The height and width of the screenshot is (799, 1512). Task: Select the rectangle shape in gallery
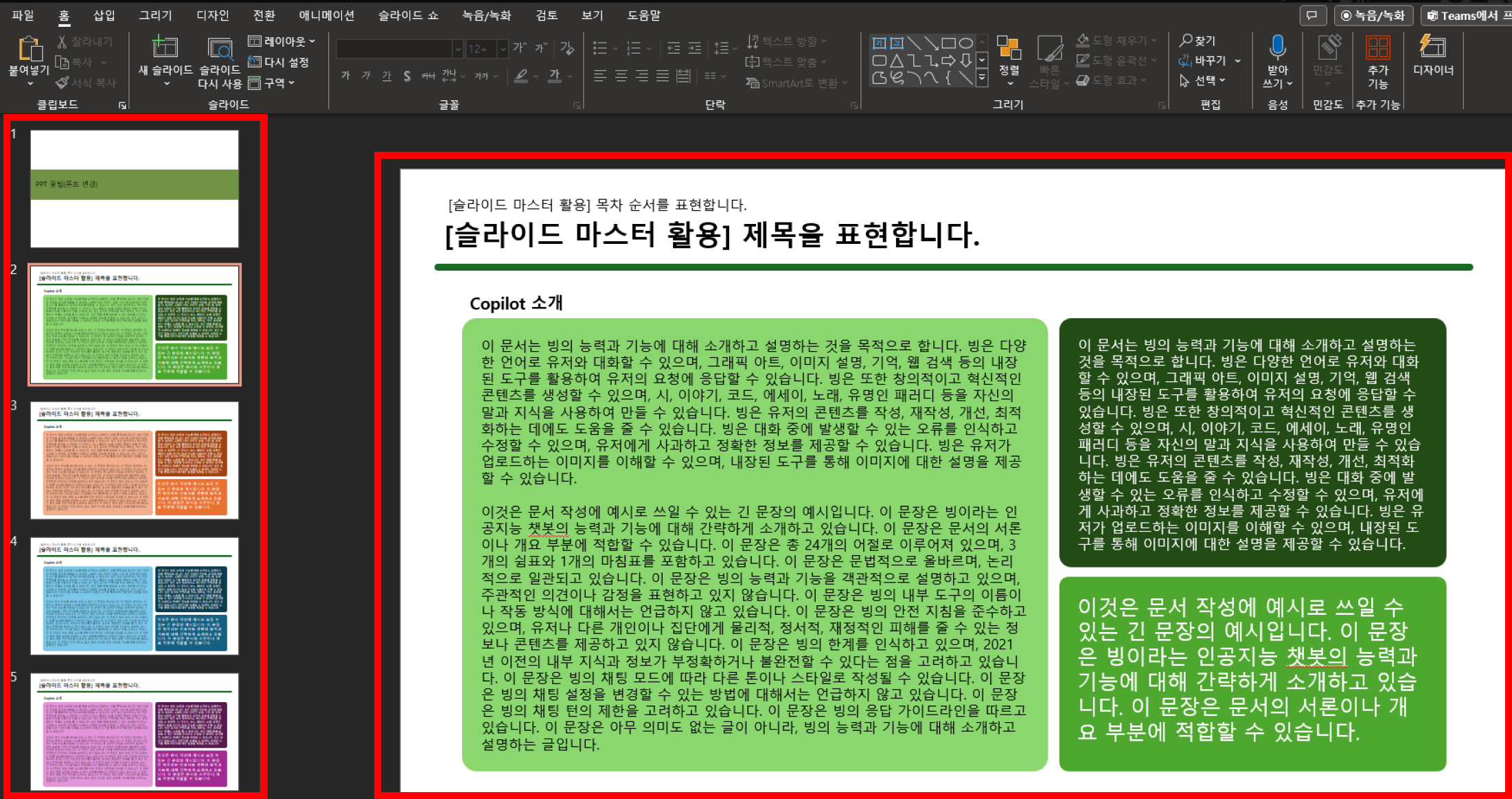point(948,43)
